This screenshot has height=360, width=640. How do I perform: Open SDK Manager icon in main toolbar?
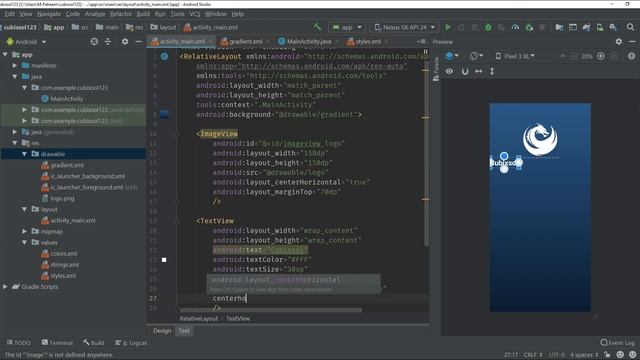coord(613,27)
